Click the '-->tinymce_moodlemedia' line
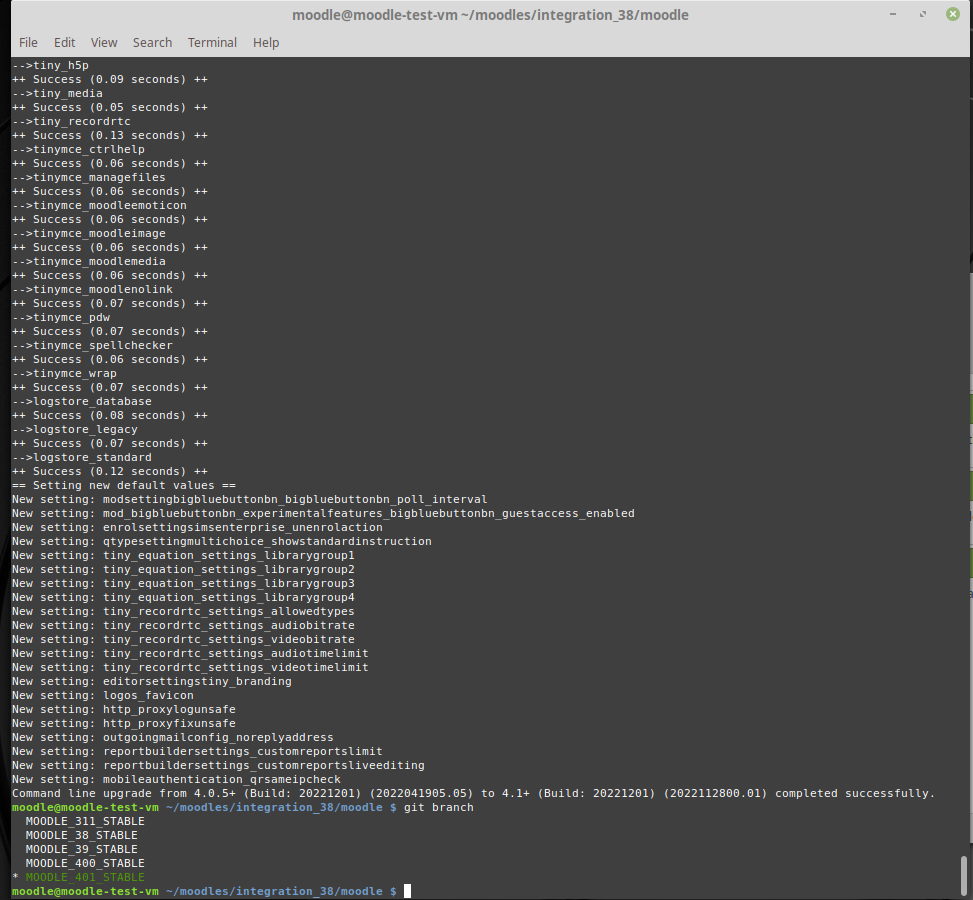Image resolution: width=973 pixels, height=900 pixels. tap(89, 261)
